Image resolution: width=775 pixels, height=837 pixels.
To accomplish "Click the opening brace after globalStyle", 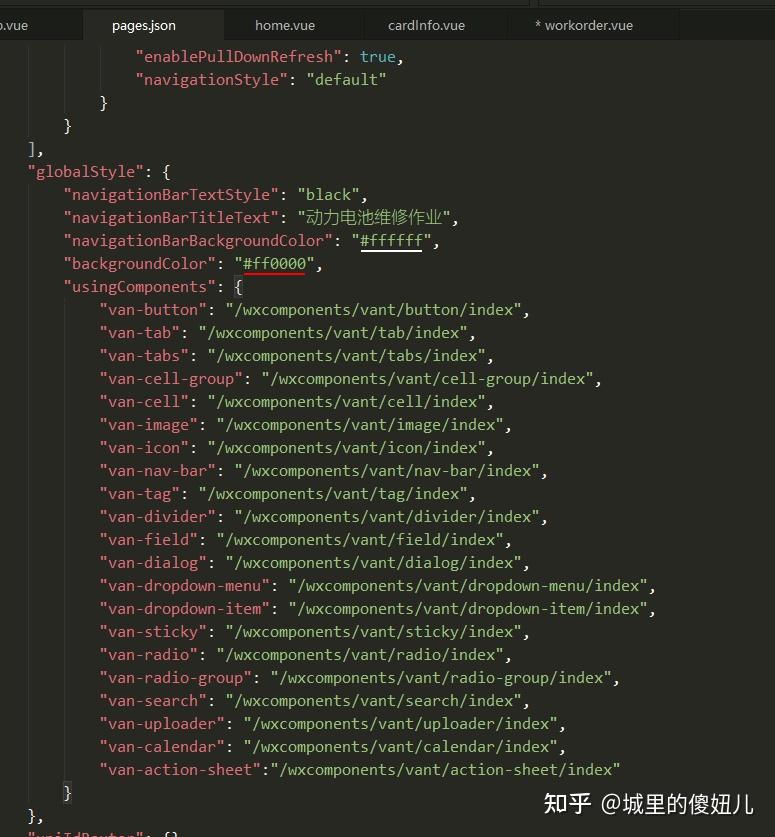I will 166,172.
